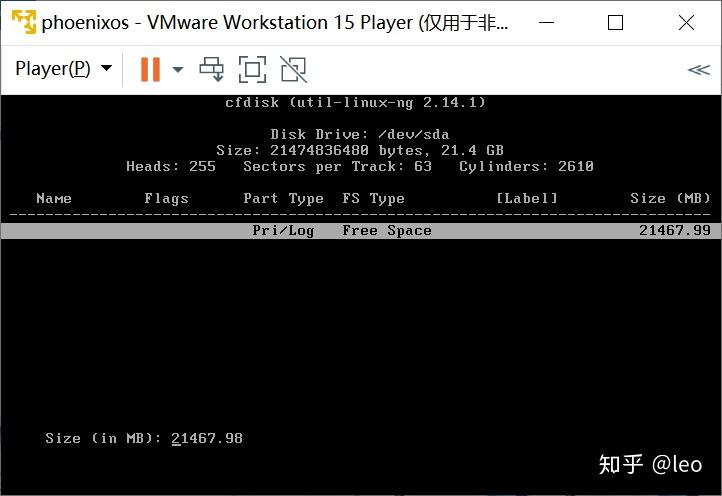Toggle Unity mode icon
722x496 pixels.
[293, 70]
